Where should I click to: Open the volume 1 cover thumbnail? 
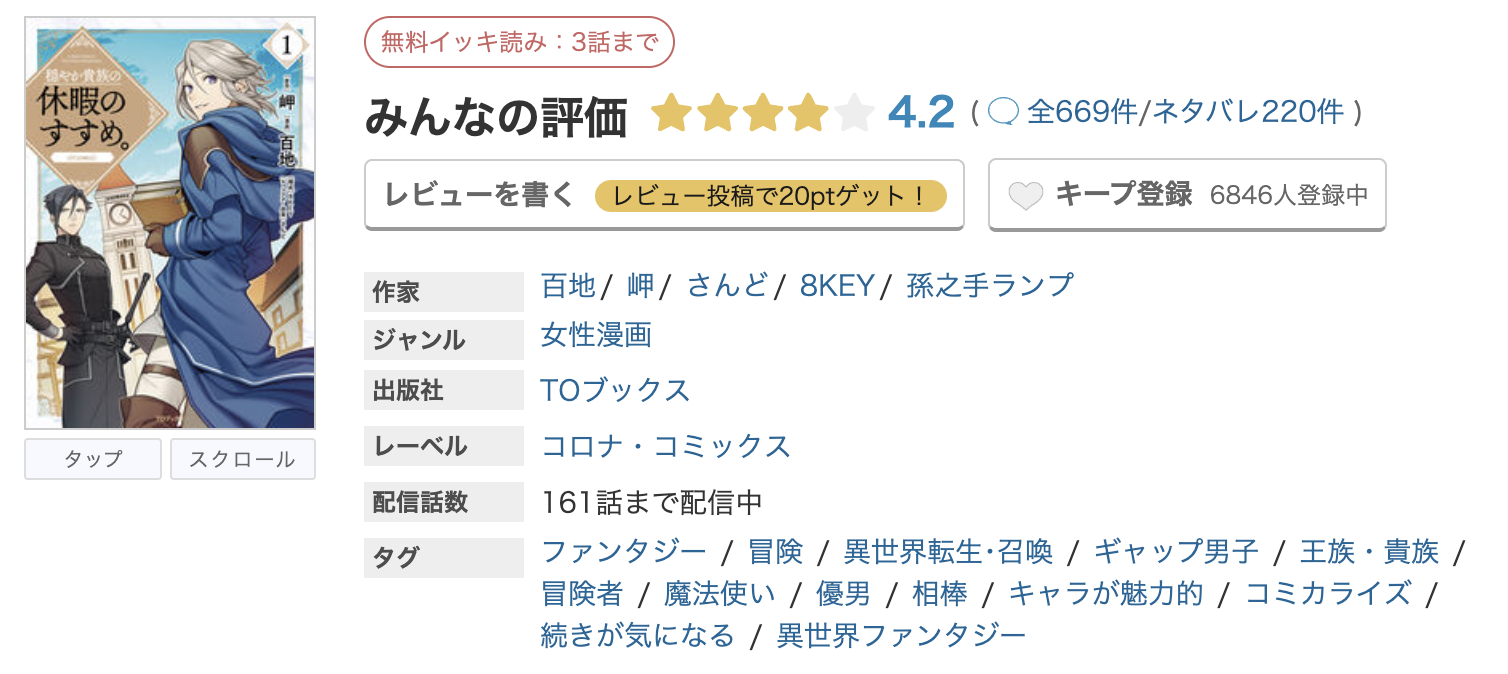click(167, 220)
